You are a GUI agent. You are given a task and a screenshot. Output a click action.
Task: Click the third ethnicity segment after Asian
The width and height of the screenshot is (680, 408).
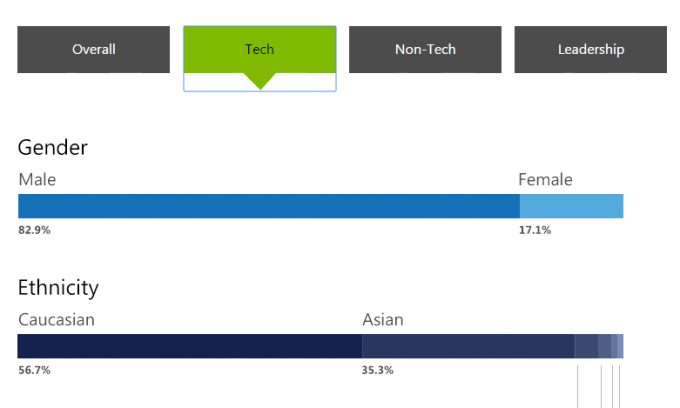(x=586, y=346)
